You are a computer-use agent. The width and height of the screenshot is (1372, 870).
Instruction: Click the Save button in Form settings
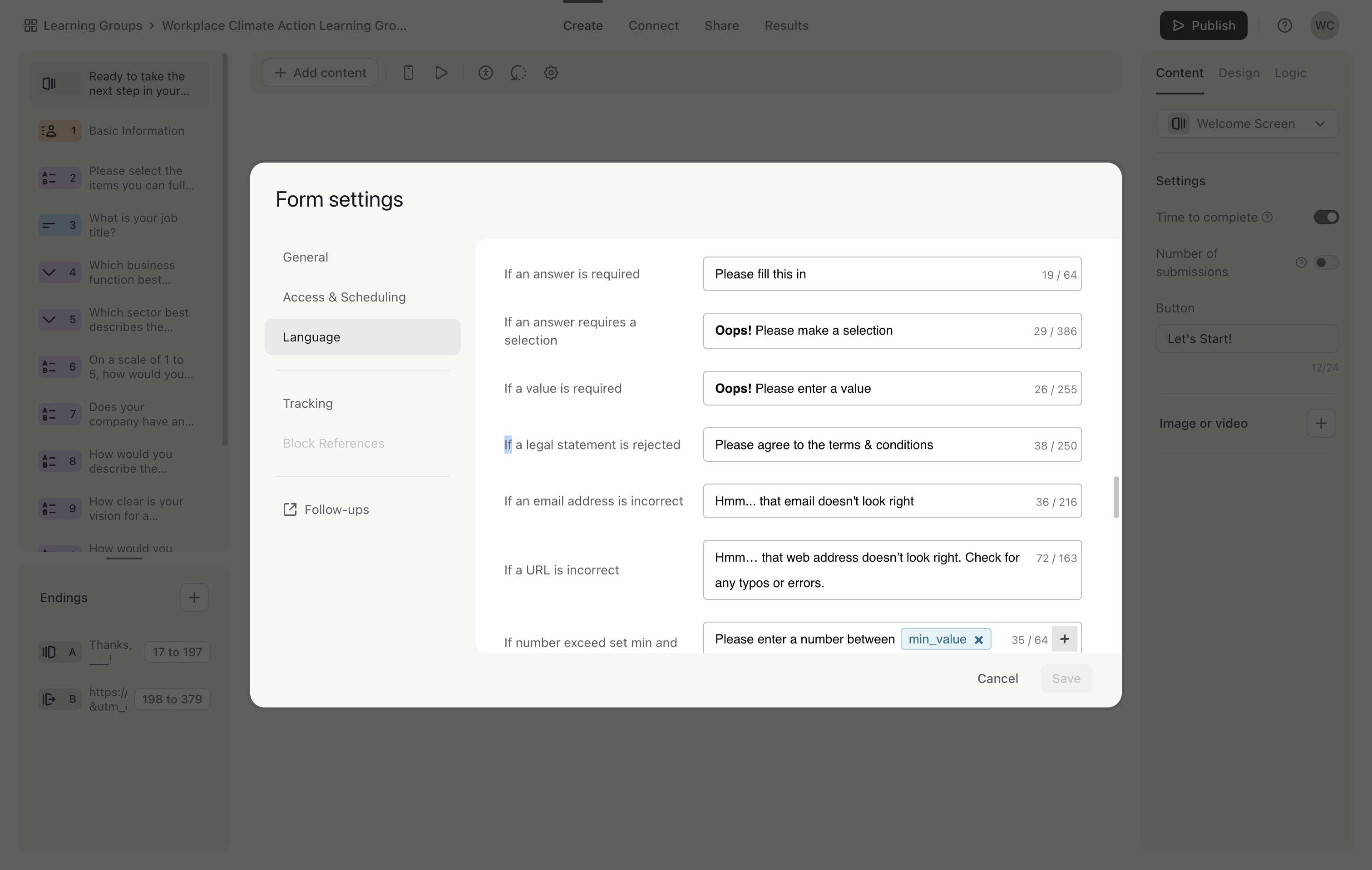1066,678
